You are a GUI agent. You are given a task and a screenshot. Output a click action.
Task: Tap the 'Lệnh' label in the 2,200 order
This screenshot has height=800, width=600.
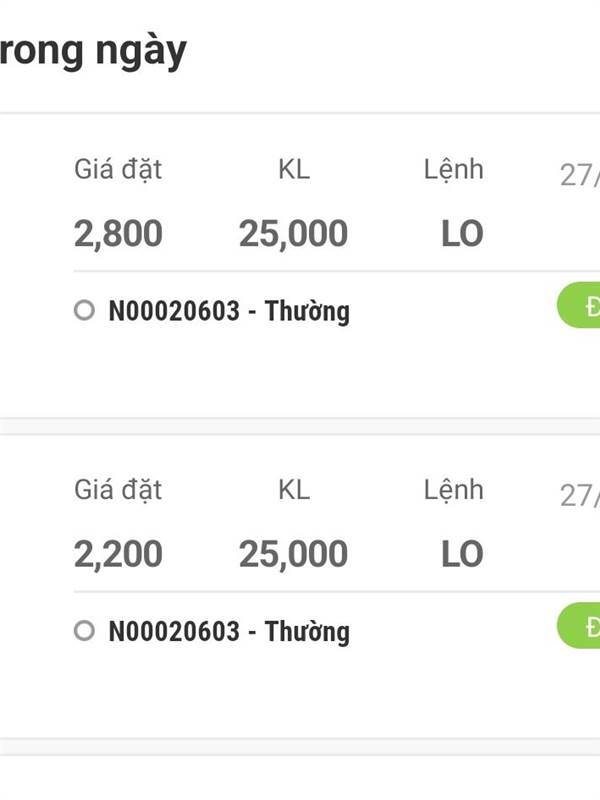pyautogui.click(x=453, y=490)
